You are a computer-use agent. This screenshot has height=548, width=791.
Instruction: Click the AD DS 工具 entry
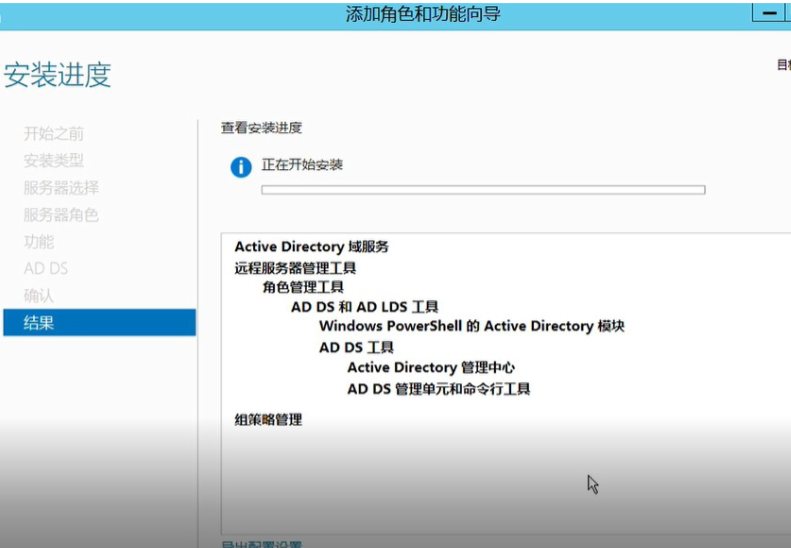pos(356,348)
